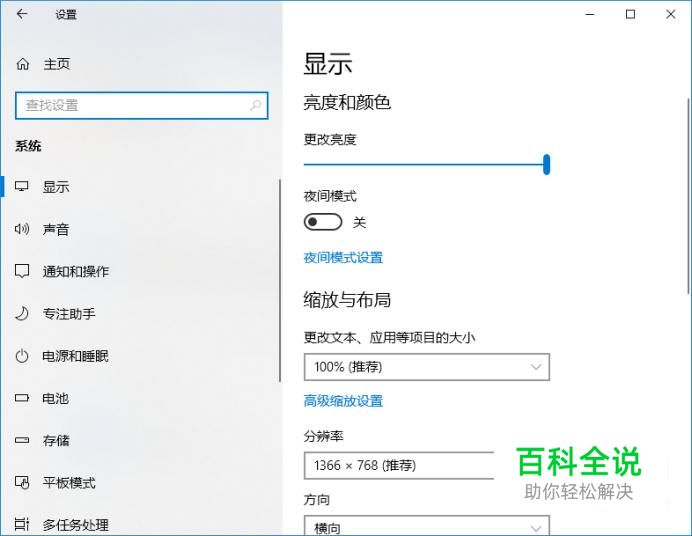The width and height of the screenshot is (692, 536).
Task: Toggle the 夜间模式 switch
Action: [x=323, y=222]
